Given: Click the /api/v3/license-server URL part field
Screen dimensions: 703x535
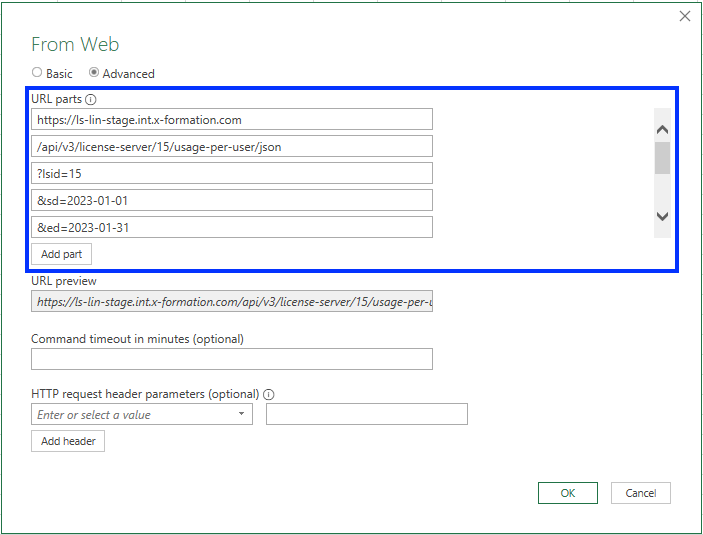Looking at the screenshot, I should point(232,146).
